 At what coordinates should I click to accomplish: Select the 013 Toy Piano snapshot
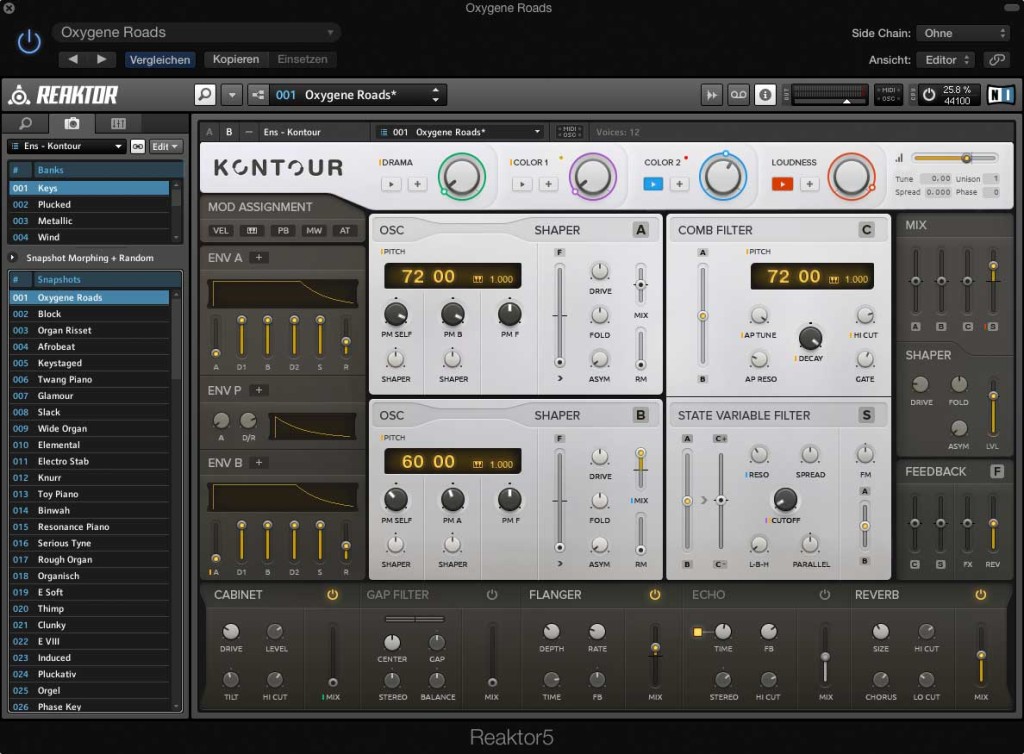point(60,493)
